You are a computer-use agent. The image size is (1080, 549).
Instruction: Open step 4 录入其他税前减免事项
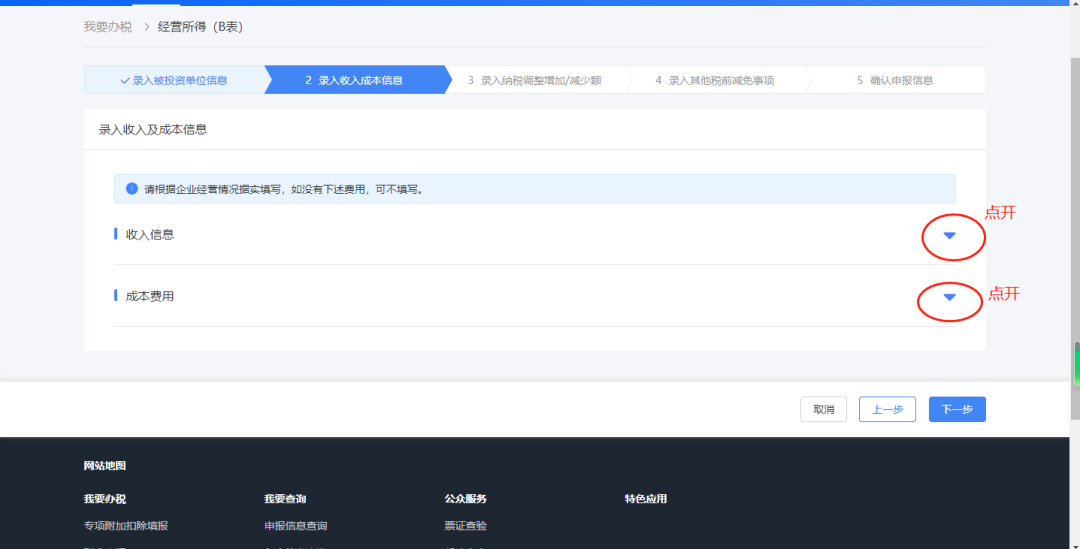click(x=714, y=80)
